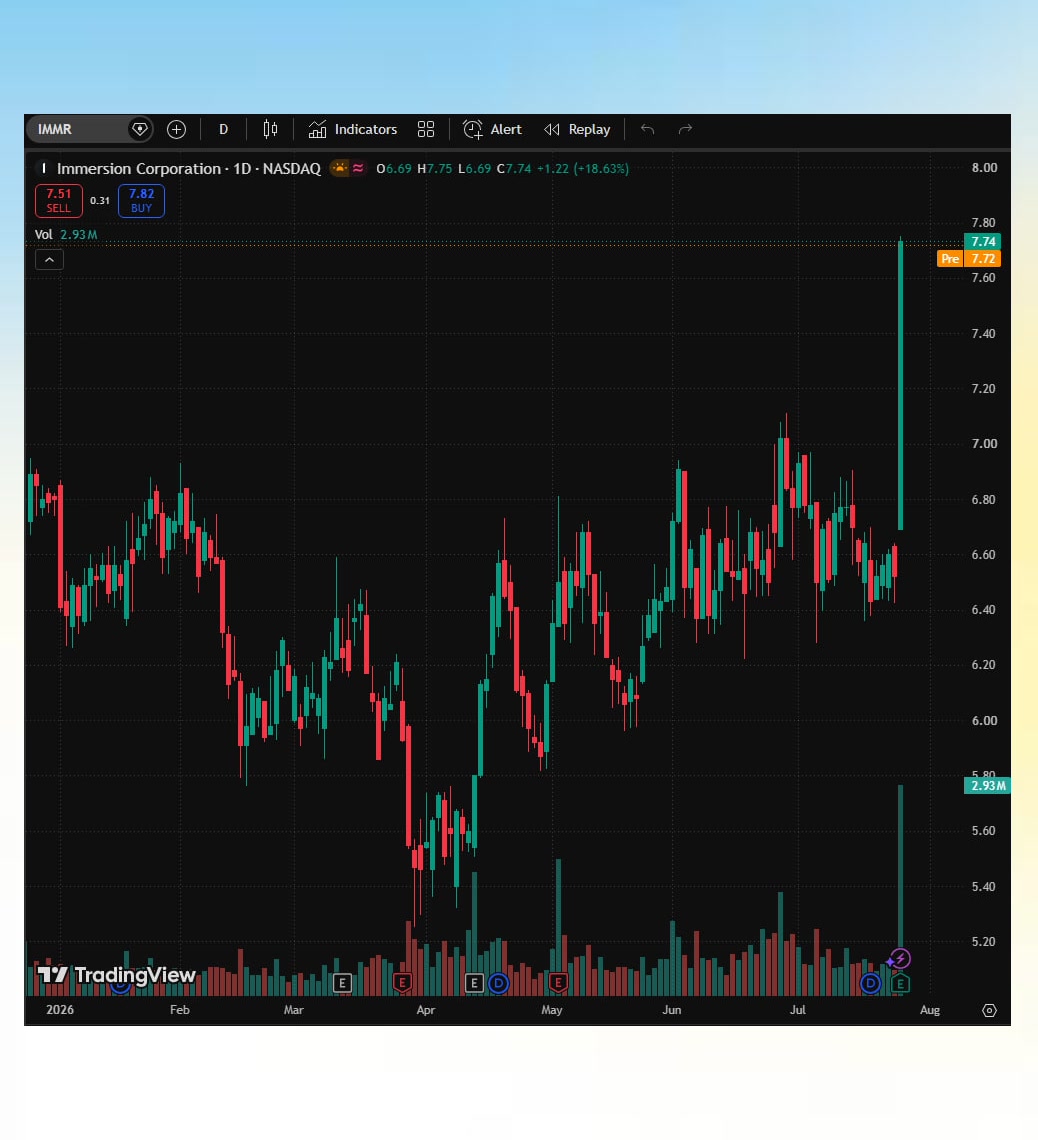The width and height of the screenshot is (1038, 1140).
Task: Add a symbol to compare with plus icon
Action: point(177,129)
